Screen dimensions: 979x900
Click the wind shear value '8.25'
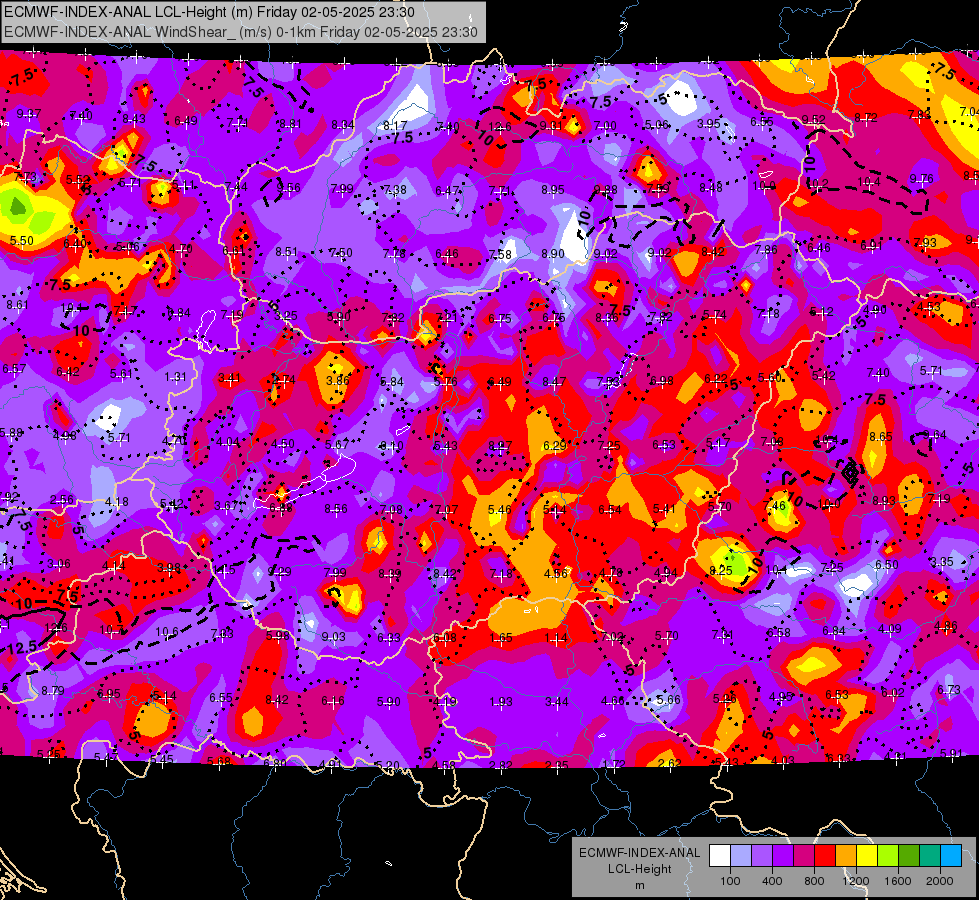[x=721, y=570]
